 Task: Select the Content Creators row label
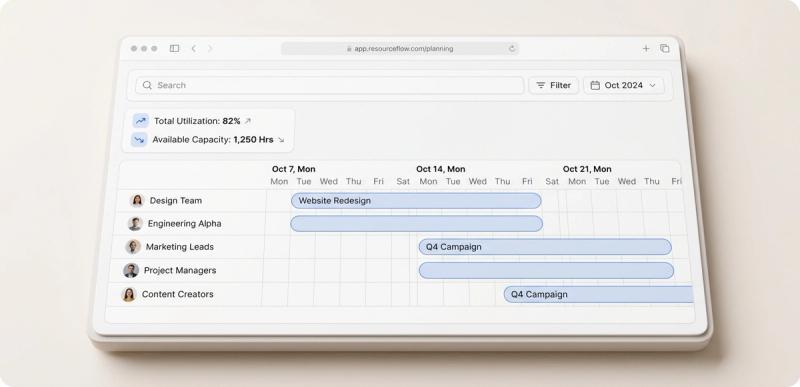178,294
